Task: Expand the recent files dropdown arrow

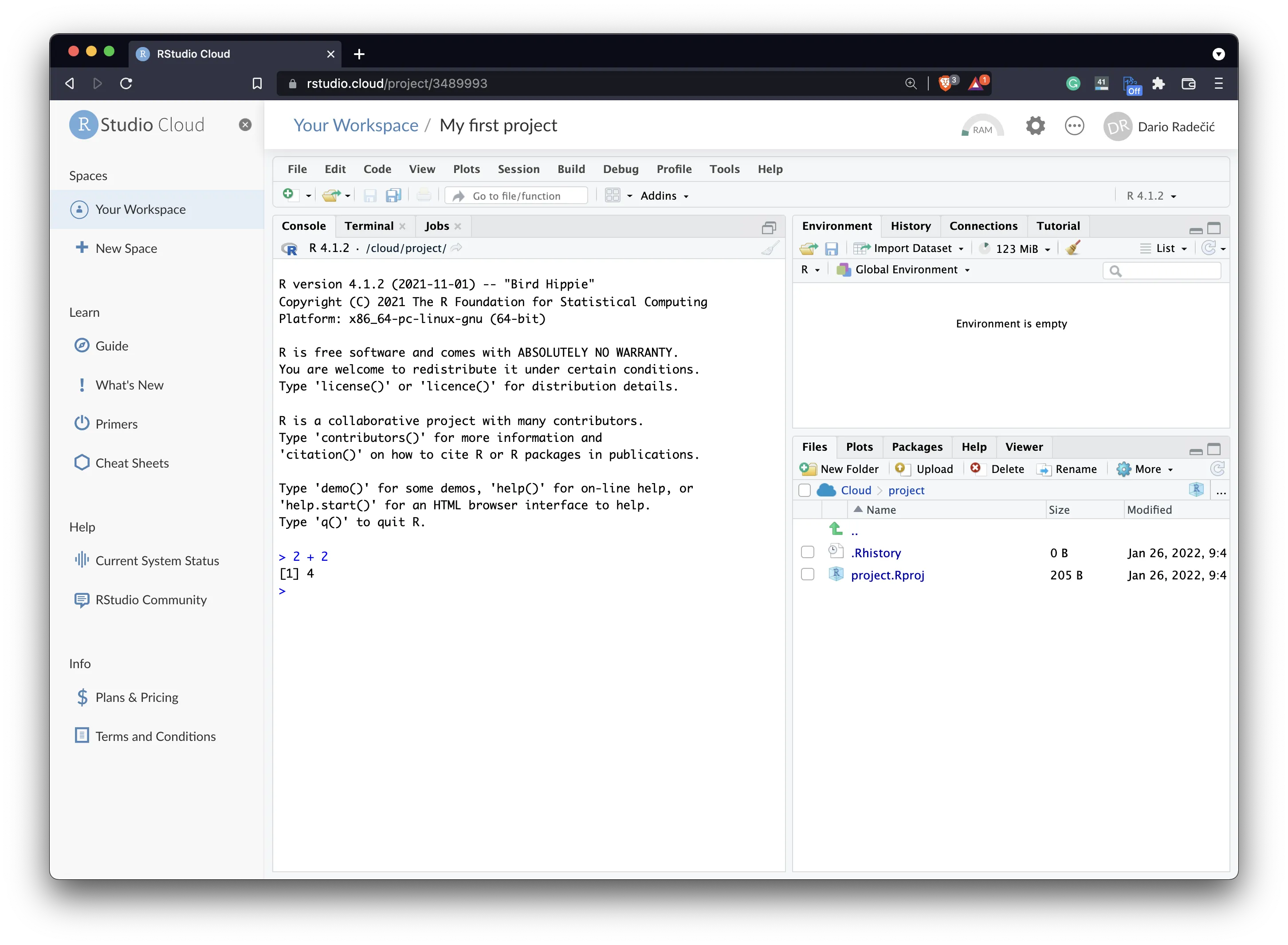Action: [x=348, y=196]
